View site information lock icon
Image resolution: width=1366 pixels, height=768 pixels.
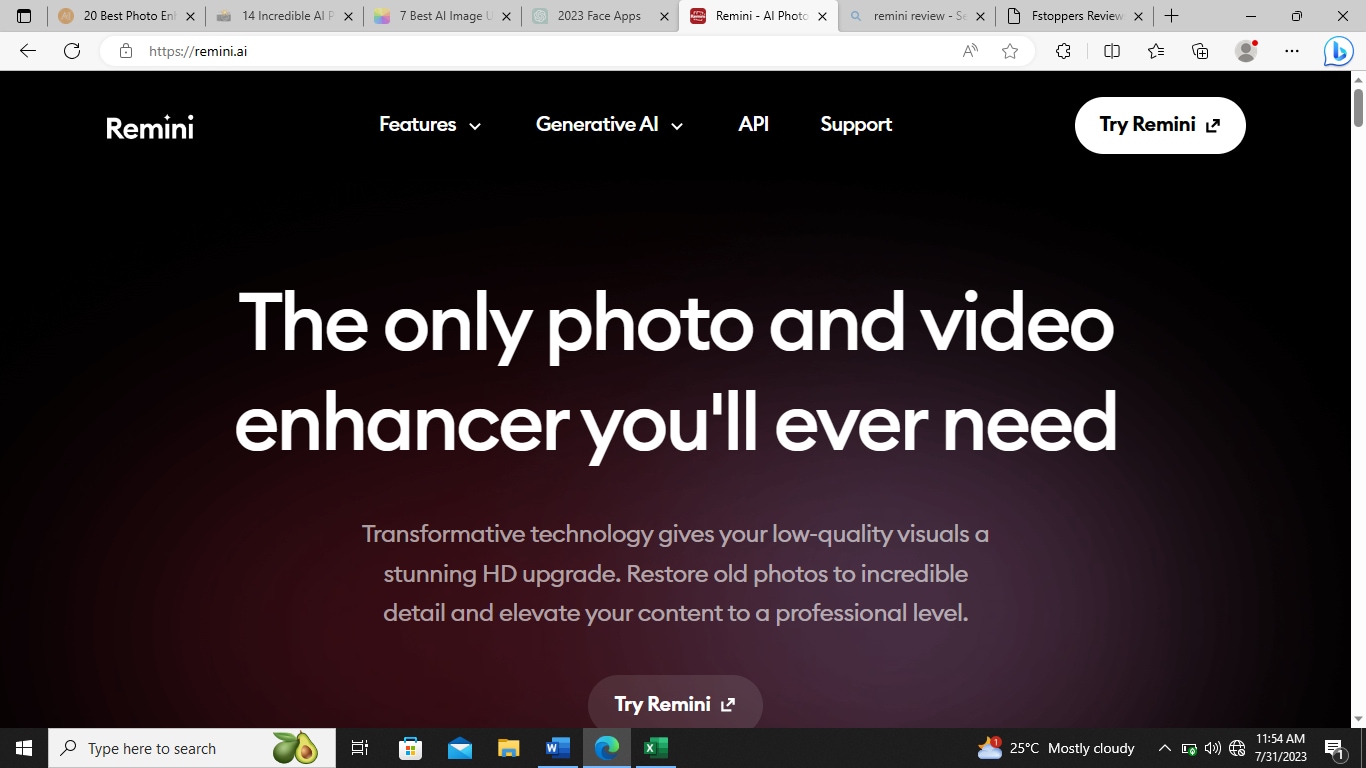coord(126,51)
